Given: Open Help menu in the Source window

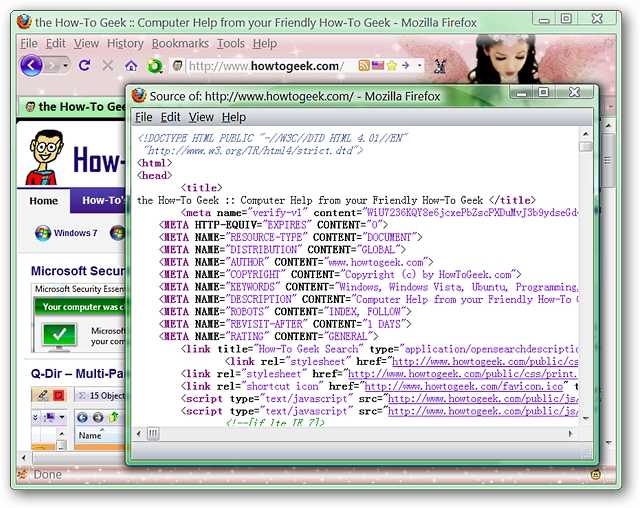Looking at the screenshot, I should [234, 117].
